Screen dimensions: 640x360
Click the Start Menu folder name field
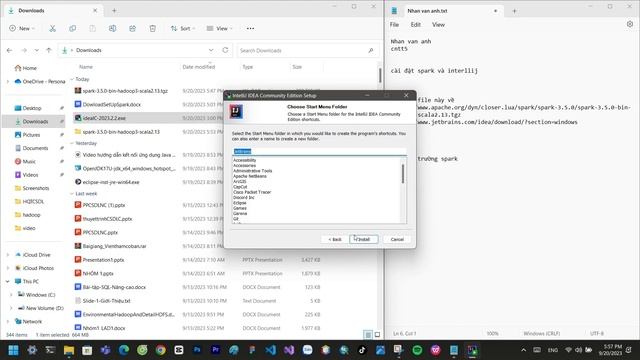coord(319,151)
